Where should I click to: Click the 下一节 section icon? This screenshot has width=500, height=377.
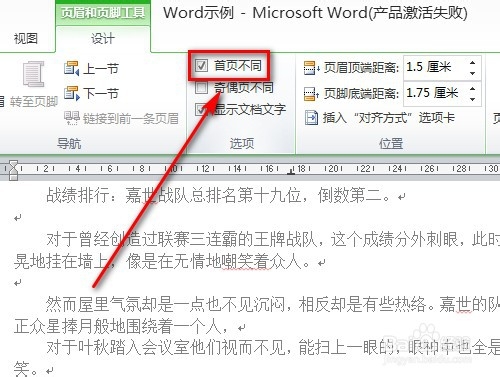tap(72, 93)
